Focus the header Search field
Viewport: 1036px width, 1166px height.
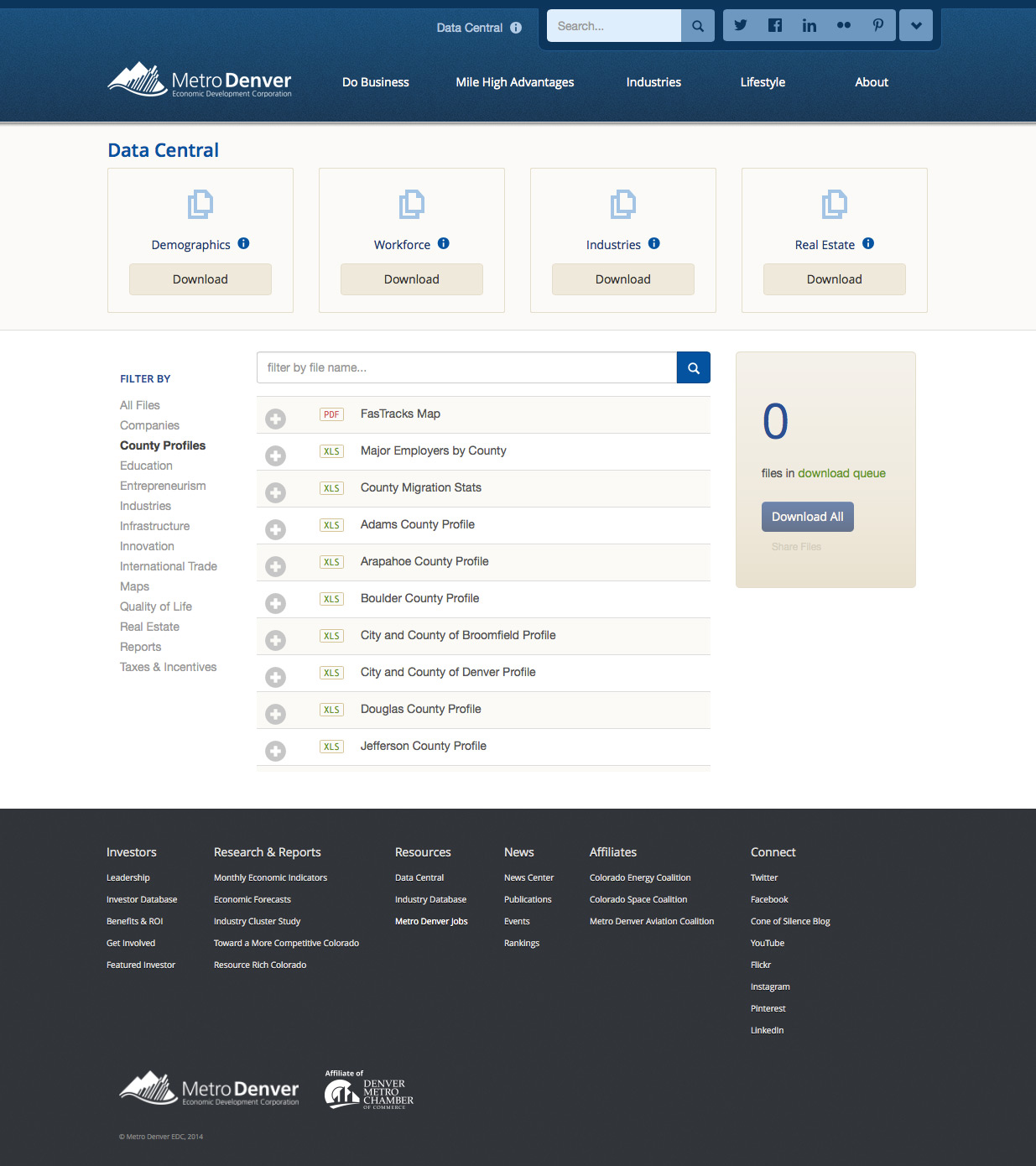pyautogui.click(x=614, y=26)
